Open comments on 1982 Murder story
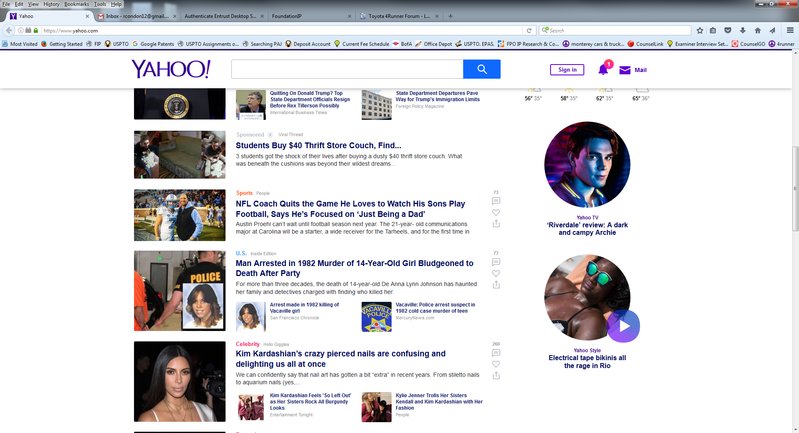 pyautogui.click(x=496, y=262)
